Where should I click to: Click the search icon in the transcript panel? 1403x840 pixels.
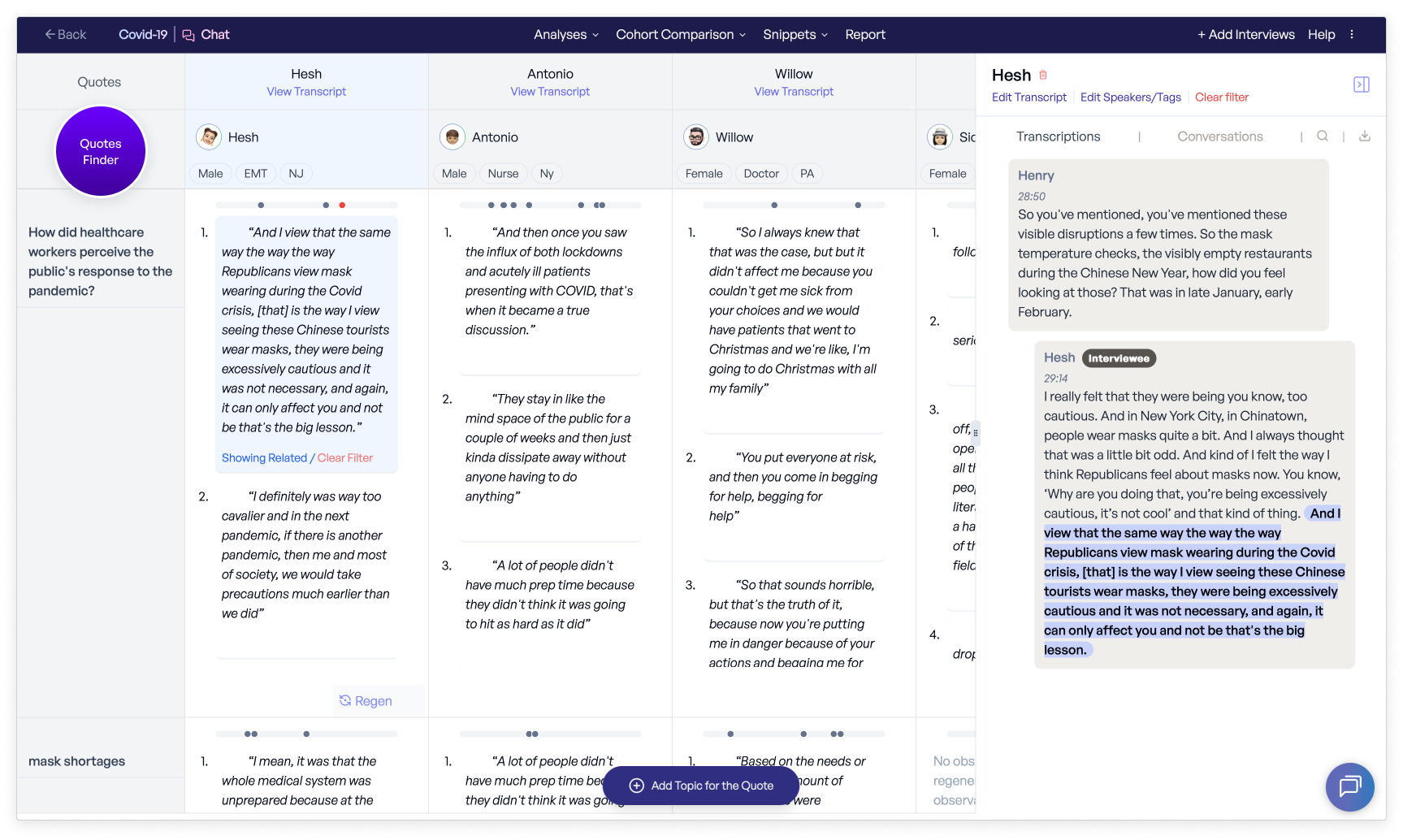pos(1323,136)
